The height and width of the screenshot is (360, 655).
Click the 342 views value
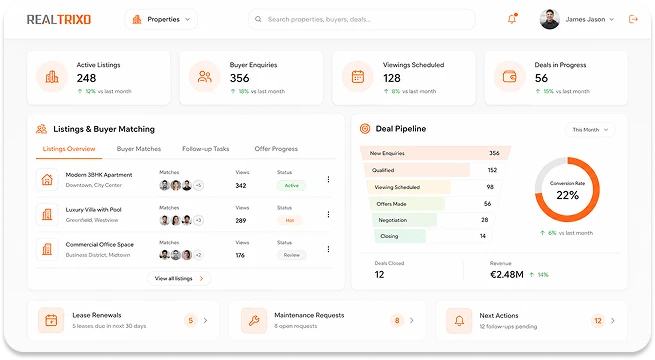pos(241,185)
